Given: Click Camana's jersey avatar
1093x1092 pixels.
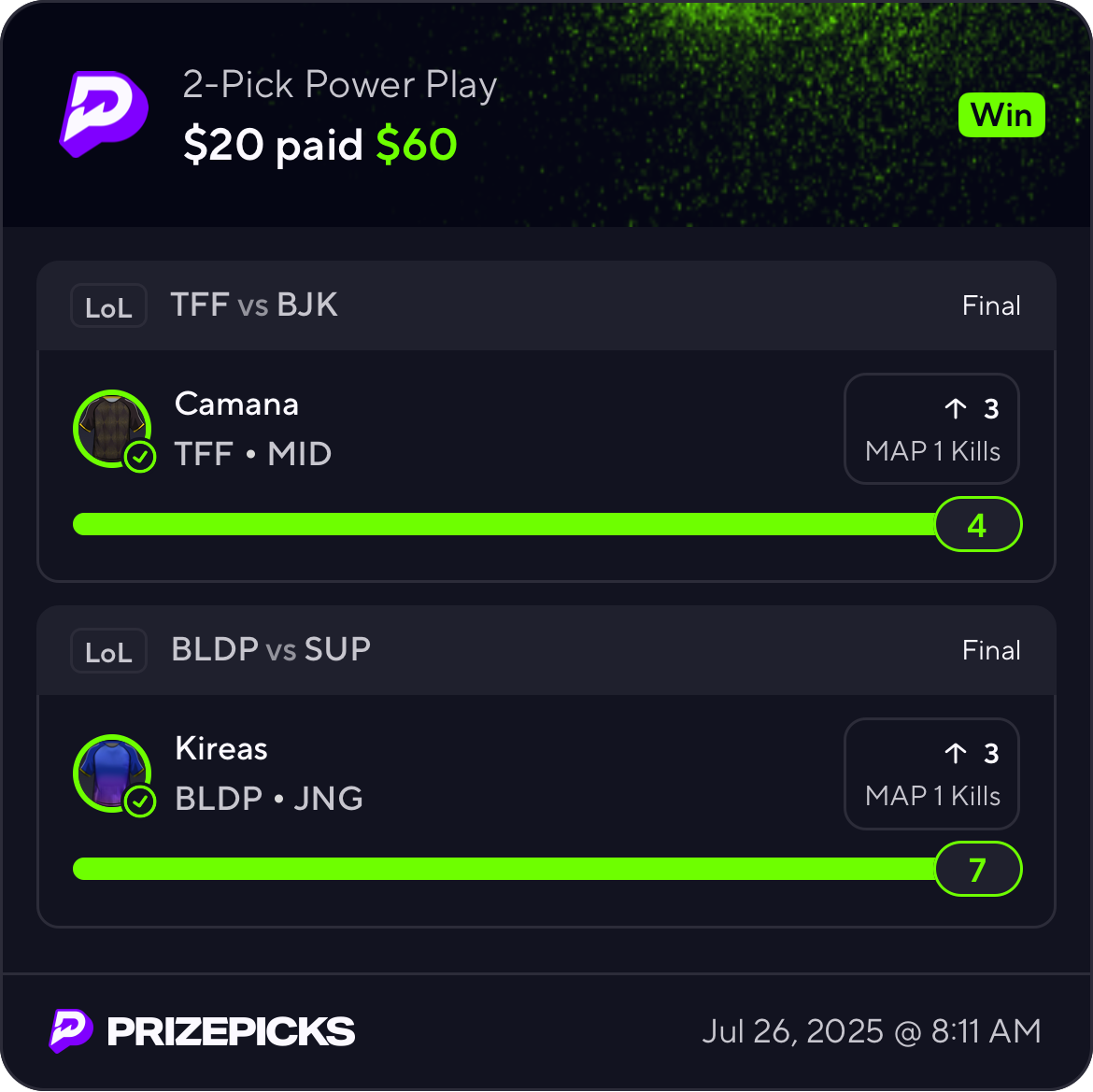Looking at the screenshot, I should click(x=111, y=428).
